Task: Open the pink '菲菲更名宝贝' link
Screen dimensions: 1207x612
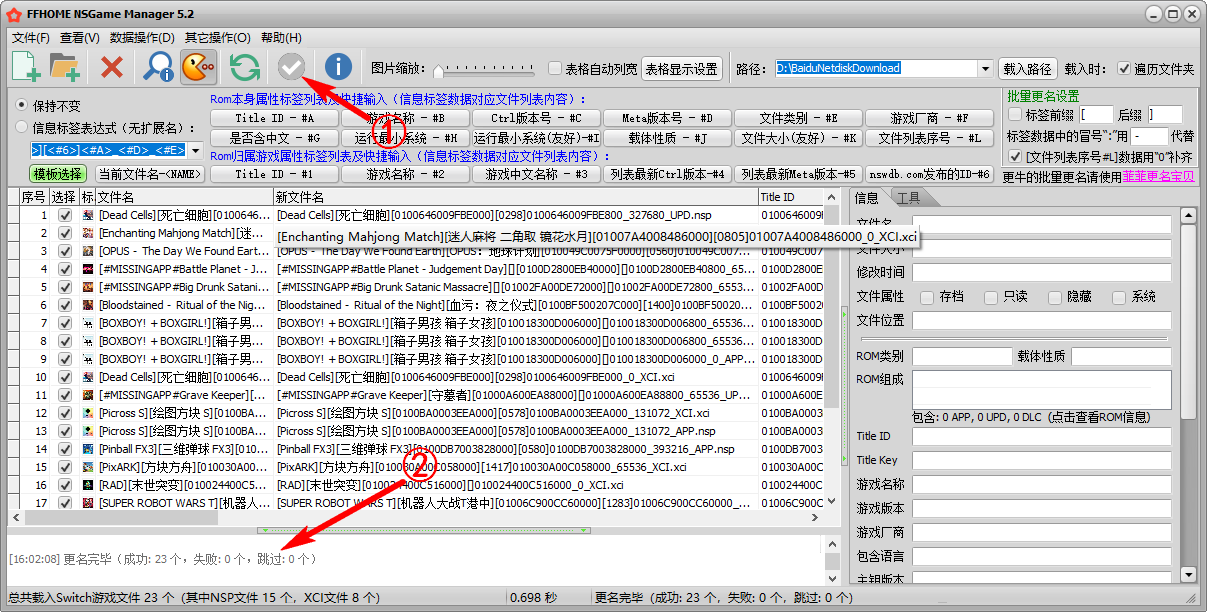Action: tap(1158, 176)
